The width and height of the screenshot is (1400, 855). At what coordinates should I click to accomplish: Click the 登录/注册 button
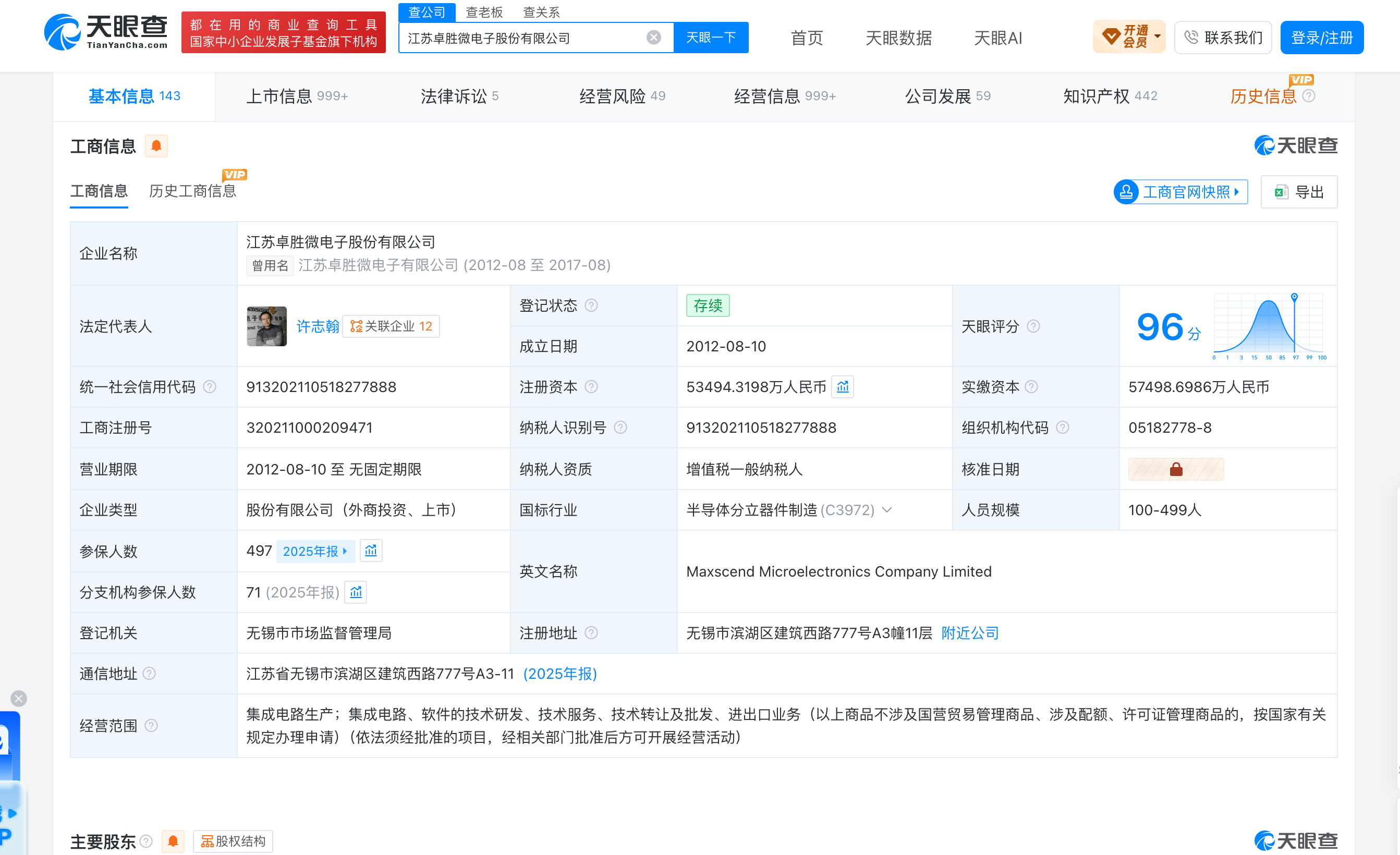click(1322, 38)
